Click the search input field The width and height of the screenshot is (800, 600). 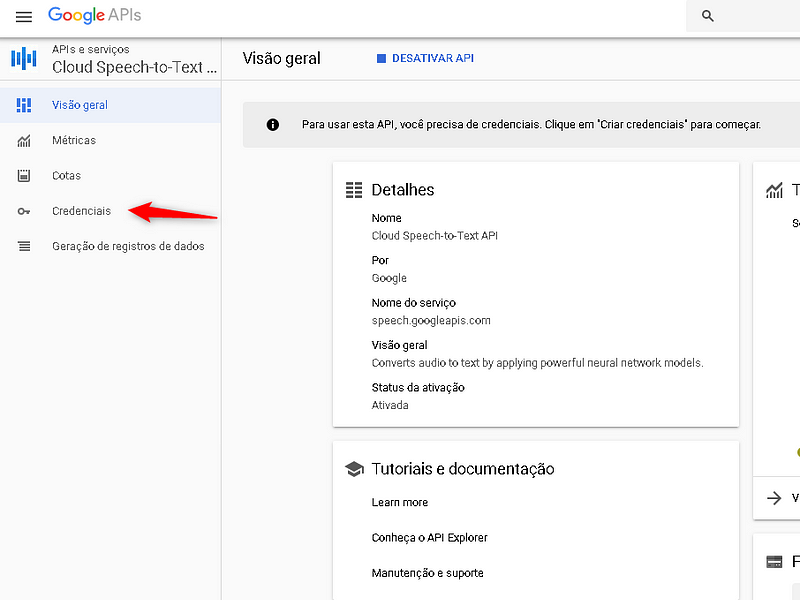click(x=743, y=16)
